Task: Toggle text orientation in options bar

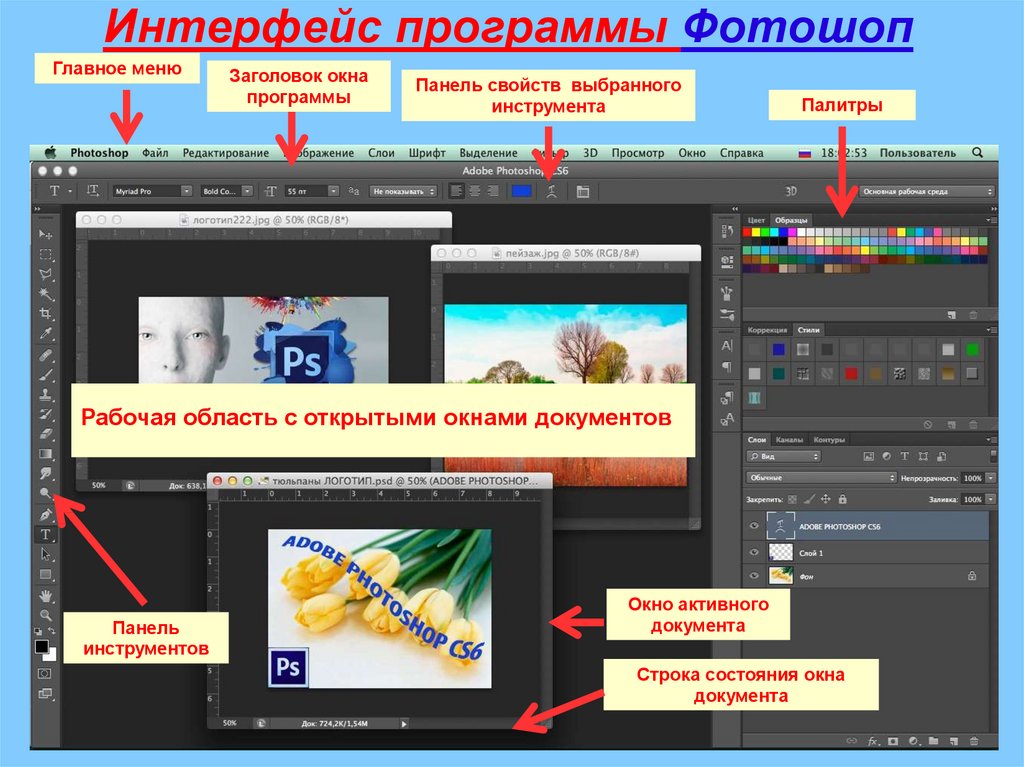Action: (93, 191)
